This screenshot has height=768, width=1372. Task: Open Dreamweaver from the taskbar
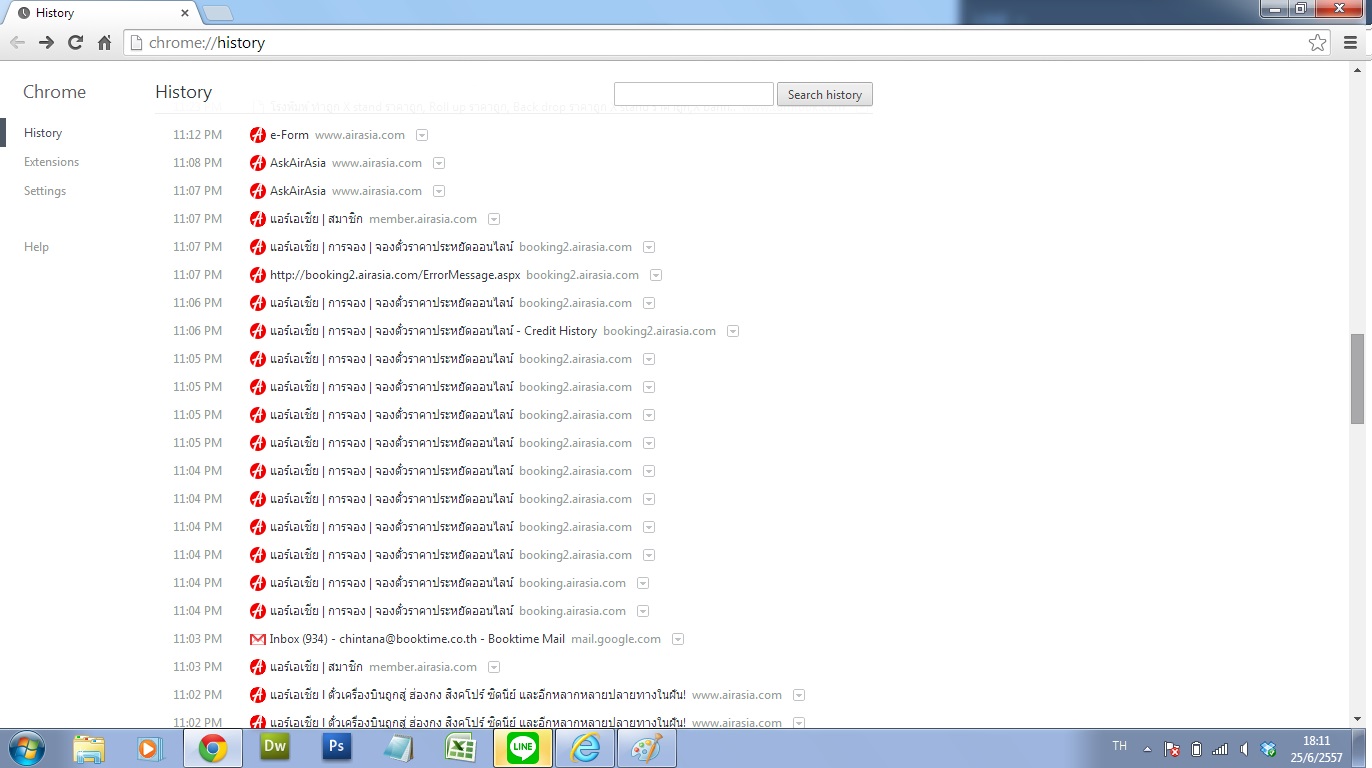pos(274,748)
